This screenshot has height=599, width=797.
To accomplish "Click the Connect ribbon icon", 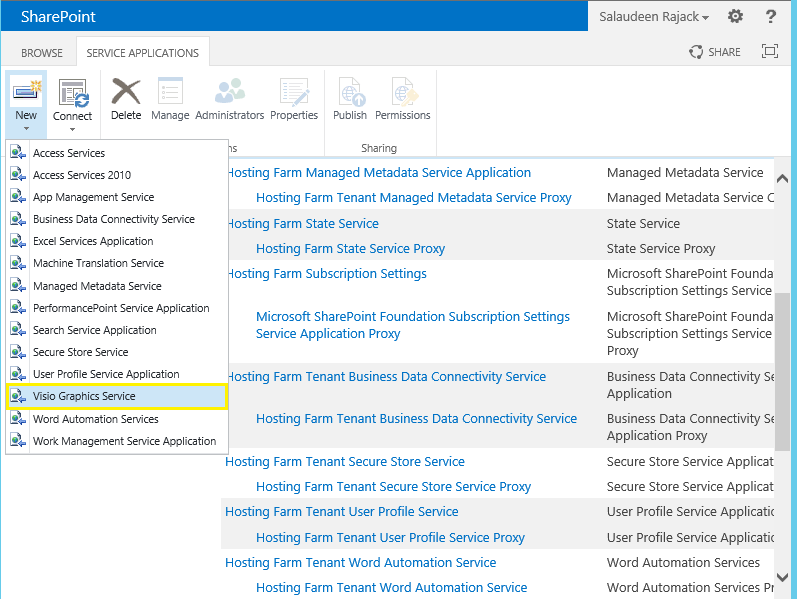I will pyautogui.click(x=73, y=93).
